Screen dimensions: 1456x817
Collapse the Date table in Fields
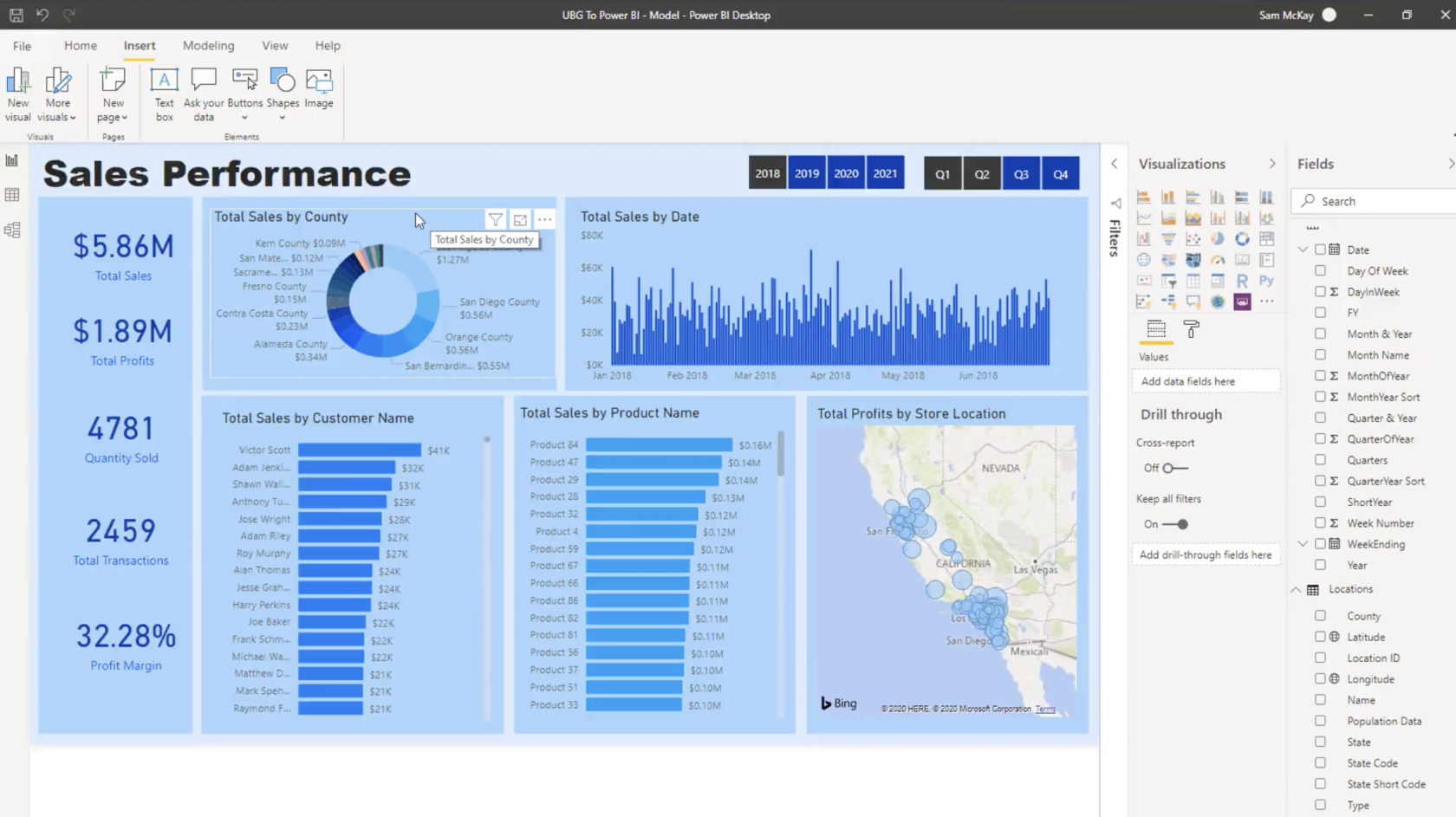[1303, 250]
